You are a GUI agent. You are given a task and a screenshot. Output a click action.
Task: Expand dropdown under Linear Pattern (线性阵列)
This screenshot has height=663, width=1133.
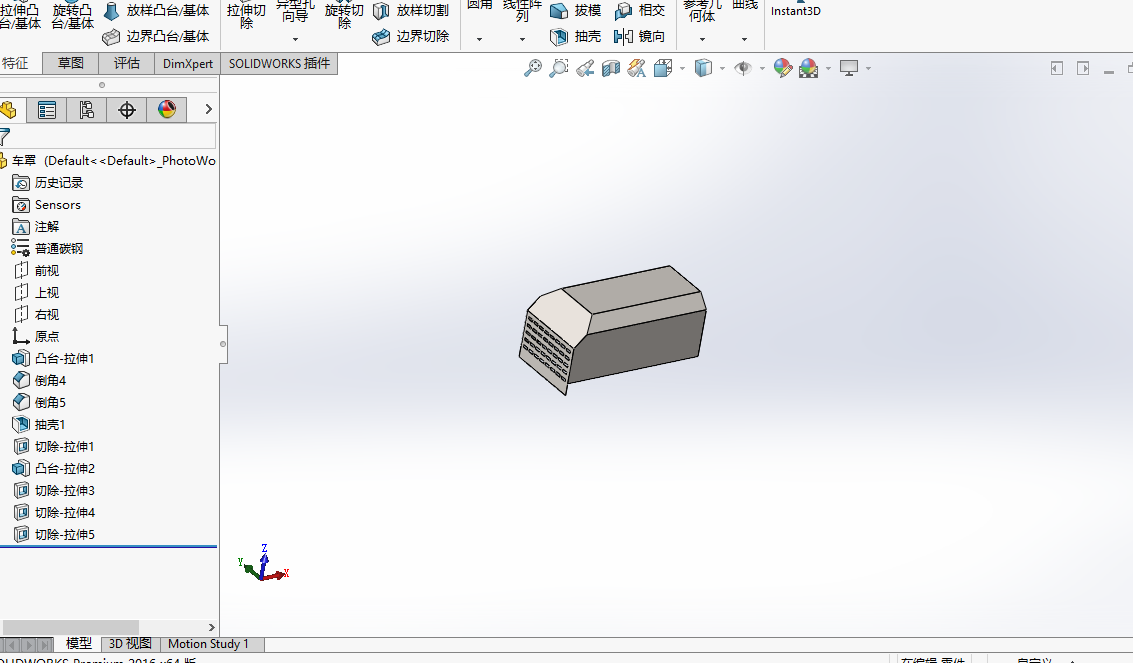pyautogui.click(x=522, y=39)
